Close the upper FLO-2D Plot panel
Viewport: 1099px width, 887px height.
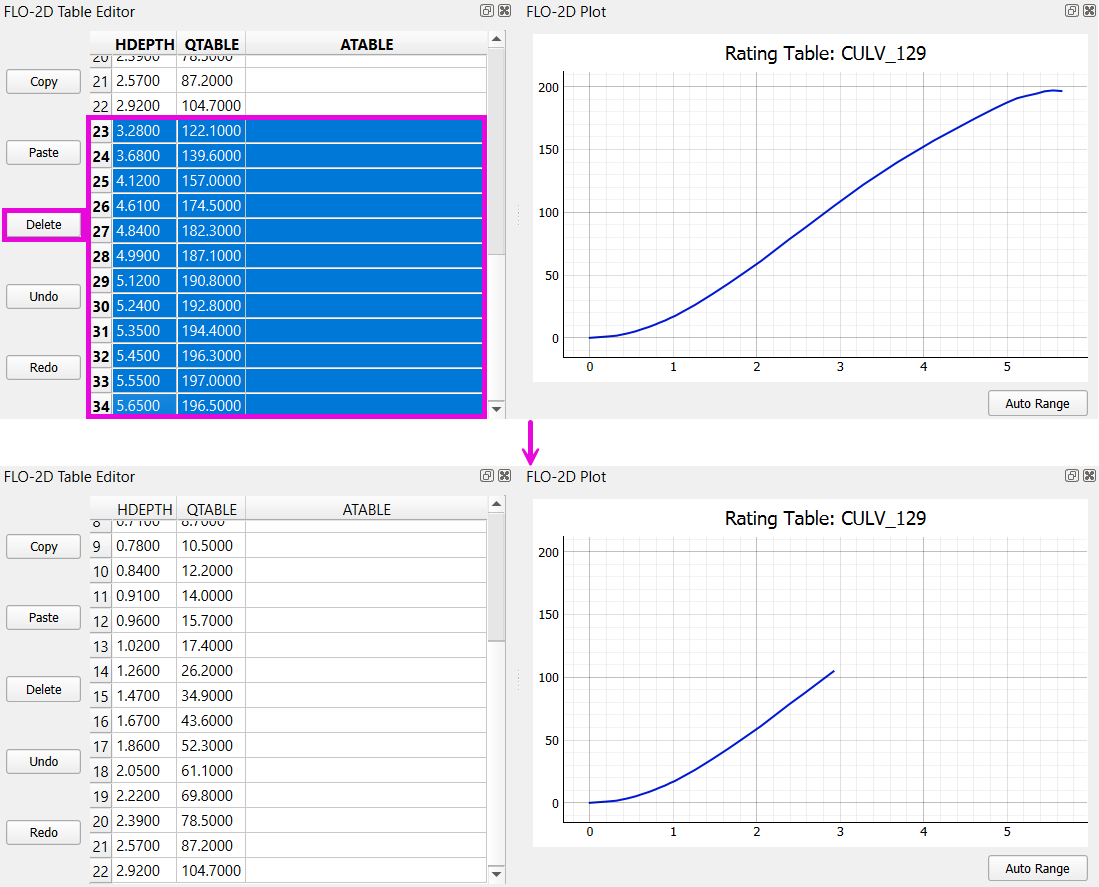pyautogui.click(x=1087, y=12)
